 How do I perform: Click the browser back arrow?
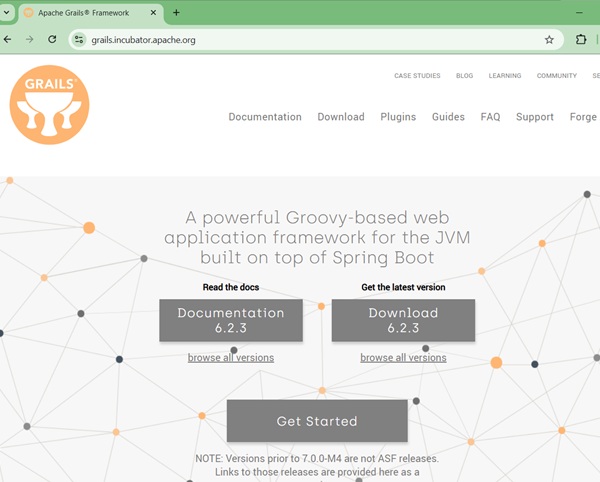[x=7, y=39]
